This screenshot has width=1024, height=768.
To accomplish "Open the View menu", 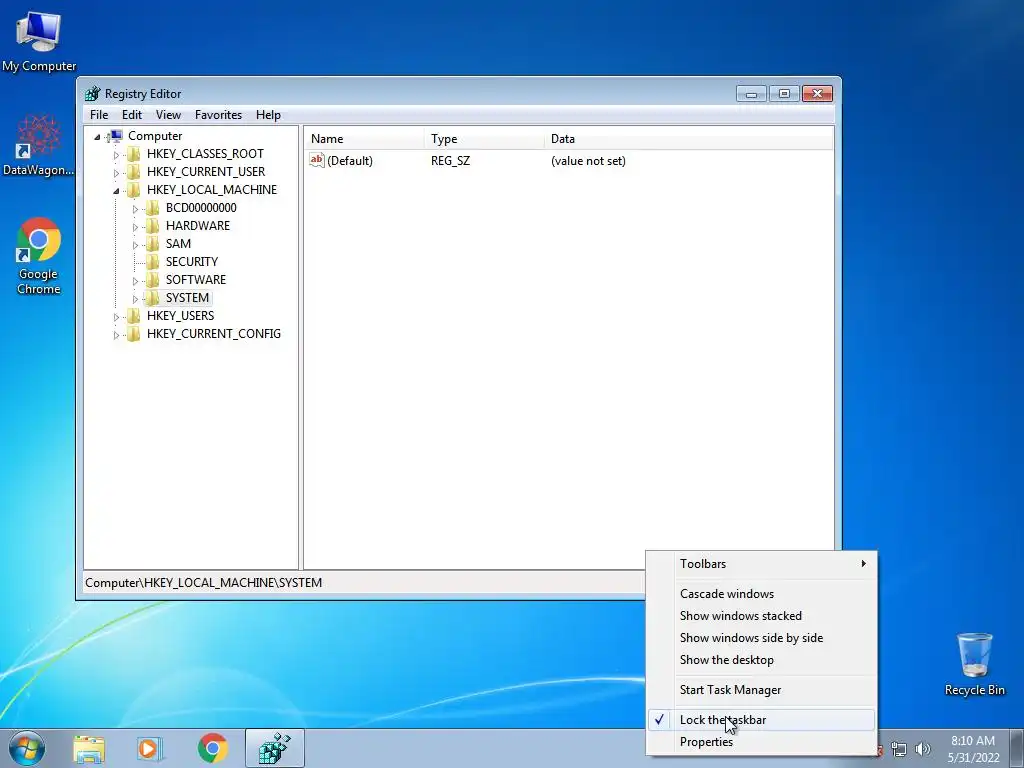I will coord(168,114).
